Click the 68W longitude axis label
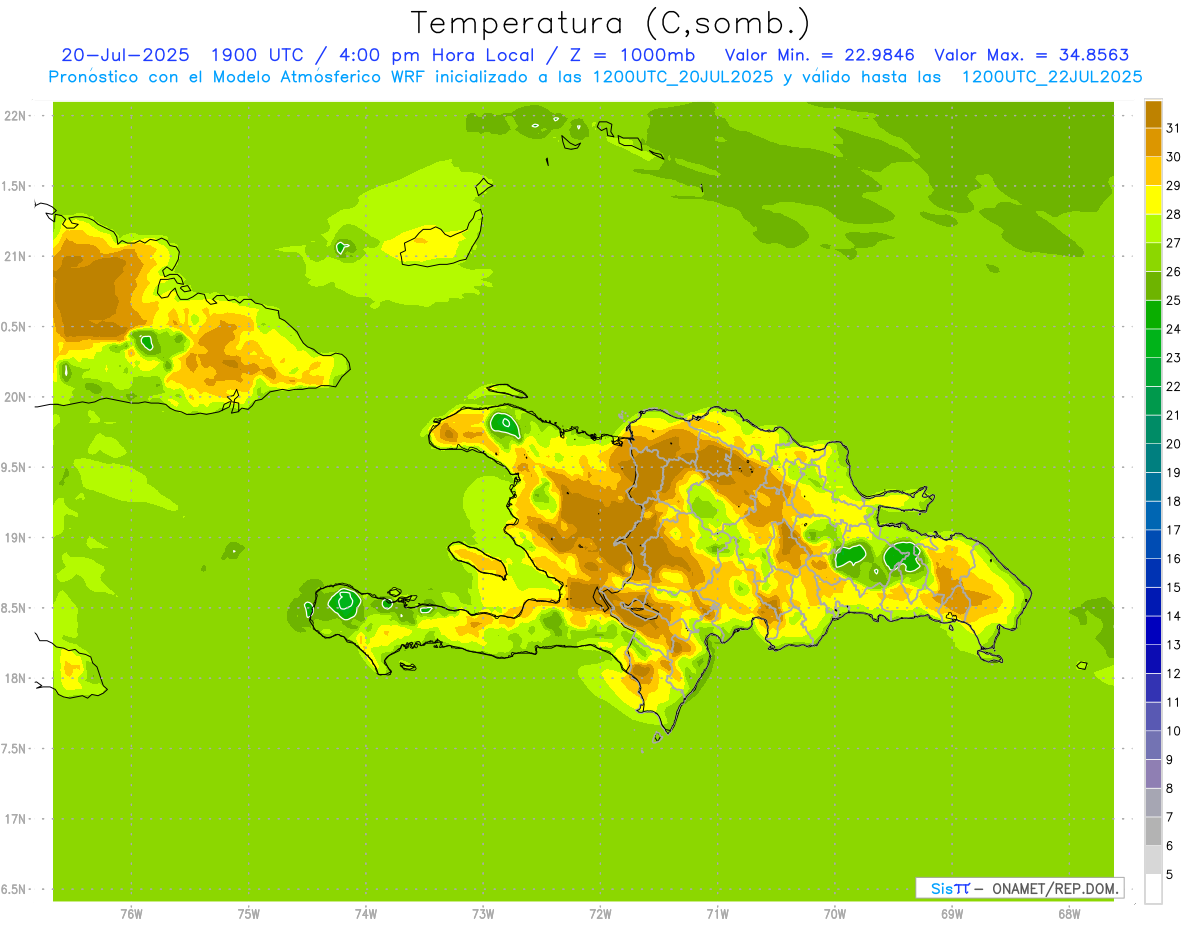 (x=1068, y=913)
